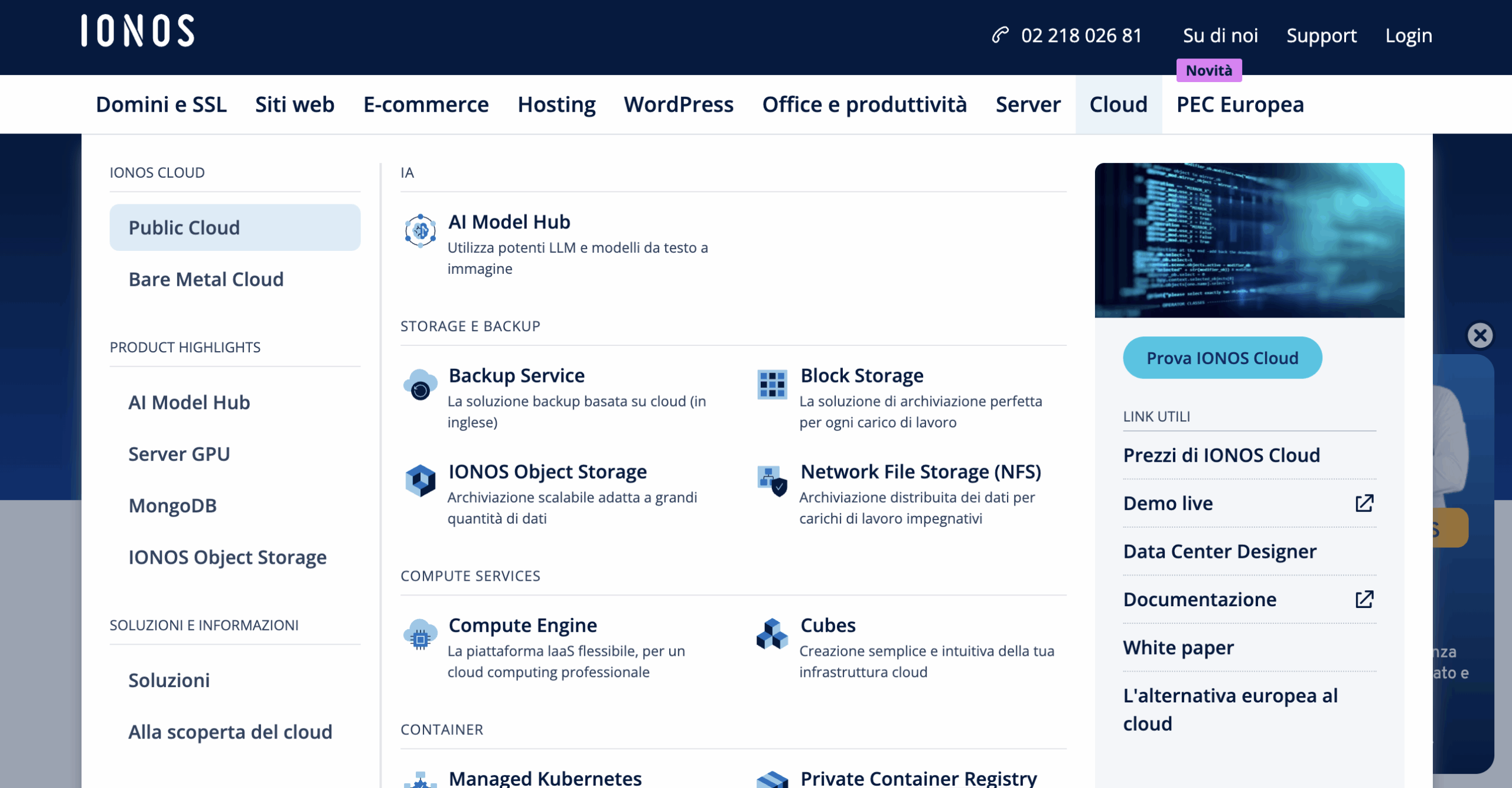Click the Cubes stacked blocks icon

pos(772,635)
